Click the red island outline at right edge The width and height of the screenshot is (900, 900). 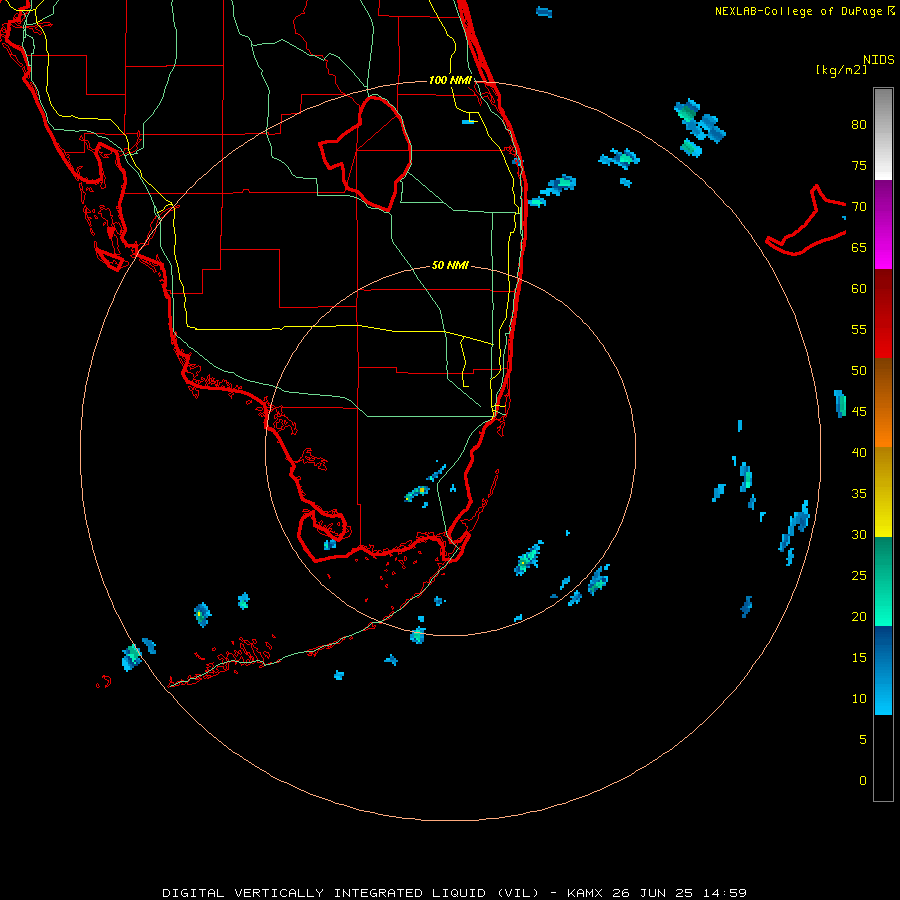click(806, 220)
